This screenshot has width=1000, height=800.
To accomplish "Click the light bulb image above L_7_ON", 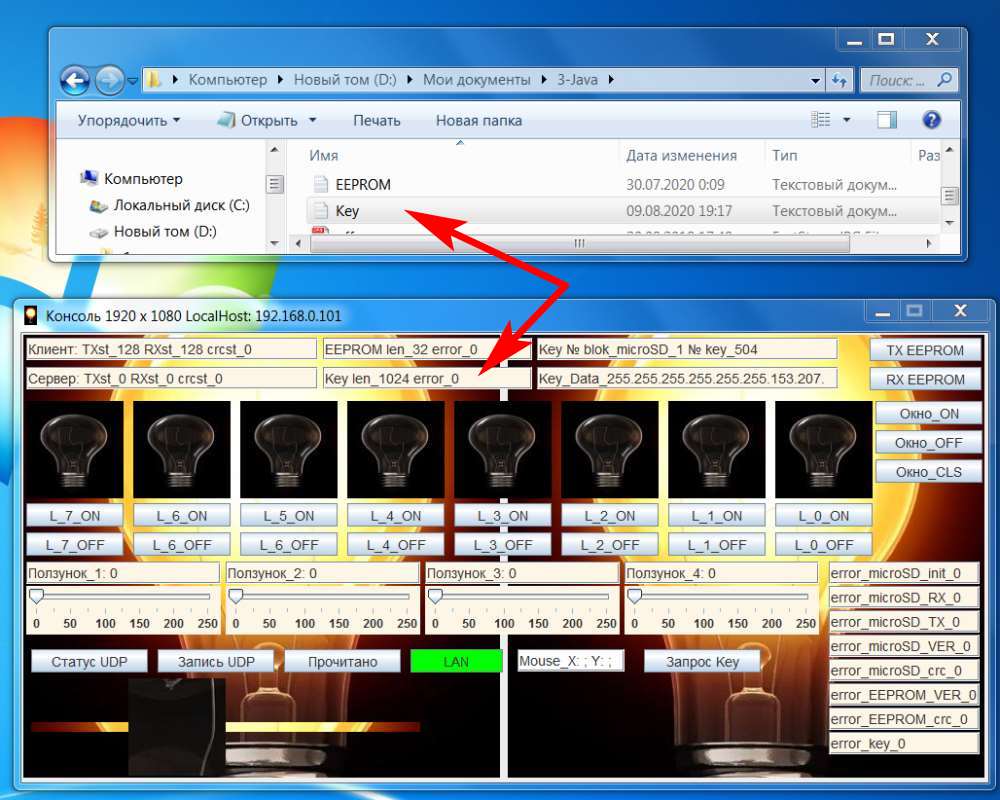I will coord(75,449).
